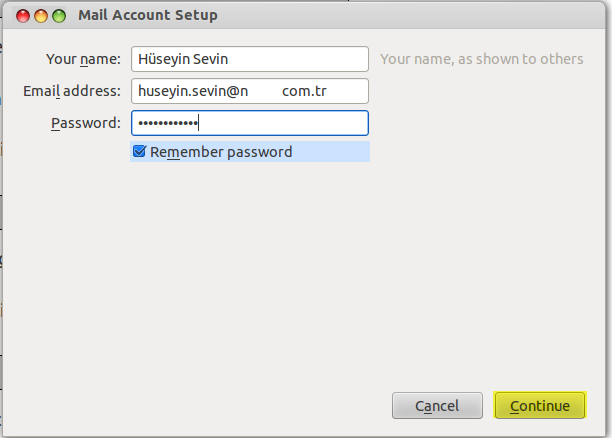Place cursor on 'huseyin.sevin@n' email text
The height and width of the screenshot is (438, 612).
[x=193, y=91]
